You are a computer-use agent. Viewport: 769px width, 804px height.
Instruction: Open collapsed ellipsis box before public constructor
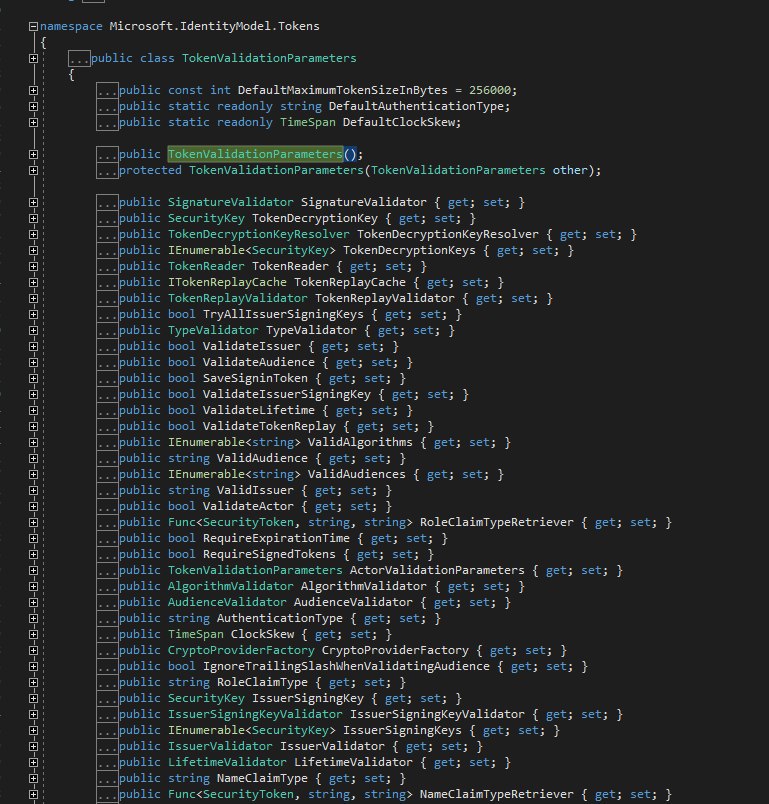coord(107,154)
